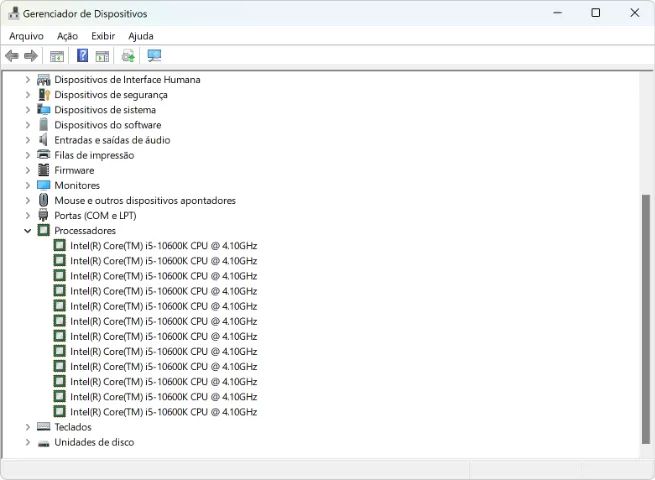Expand Mouse e outros dispositivos apontadores
This screenshot has width=655, height=480.
point(28,201)
